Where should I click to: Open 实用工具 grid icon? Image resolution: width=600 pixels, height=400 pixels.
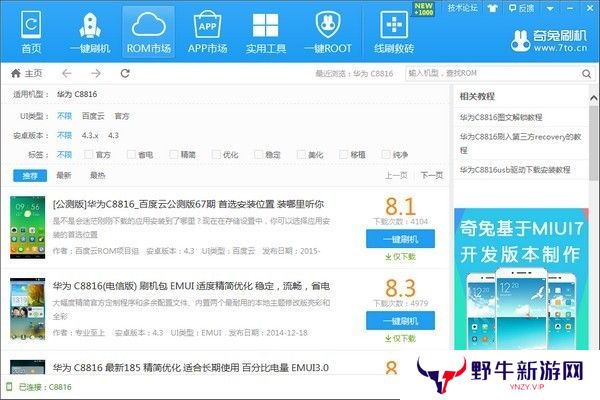tap(266, 32)
